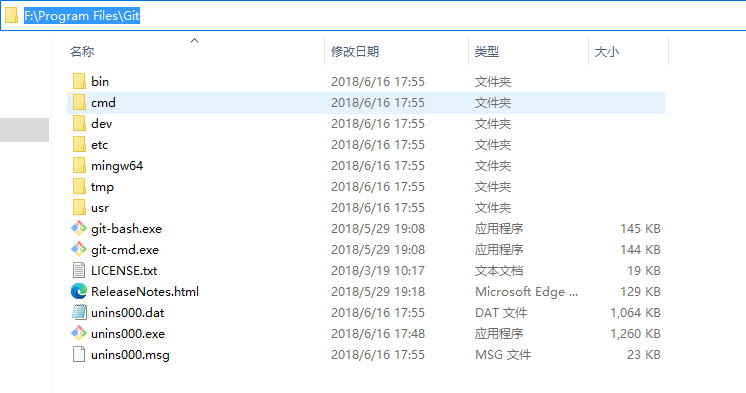746x393 pixels.
Task: Click the 应用程序 type of git-bash.exe
Action: point(499,228)
